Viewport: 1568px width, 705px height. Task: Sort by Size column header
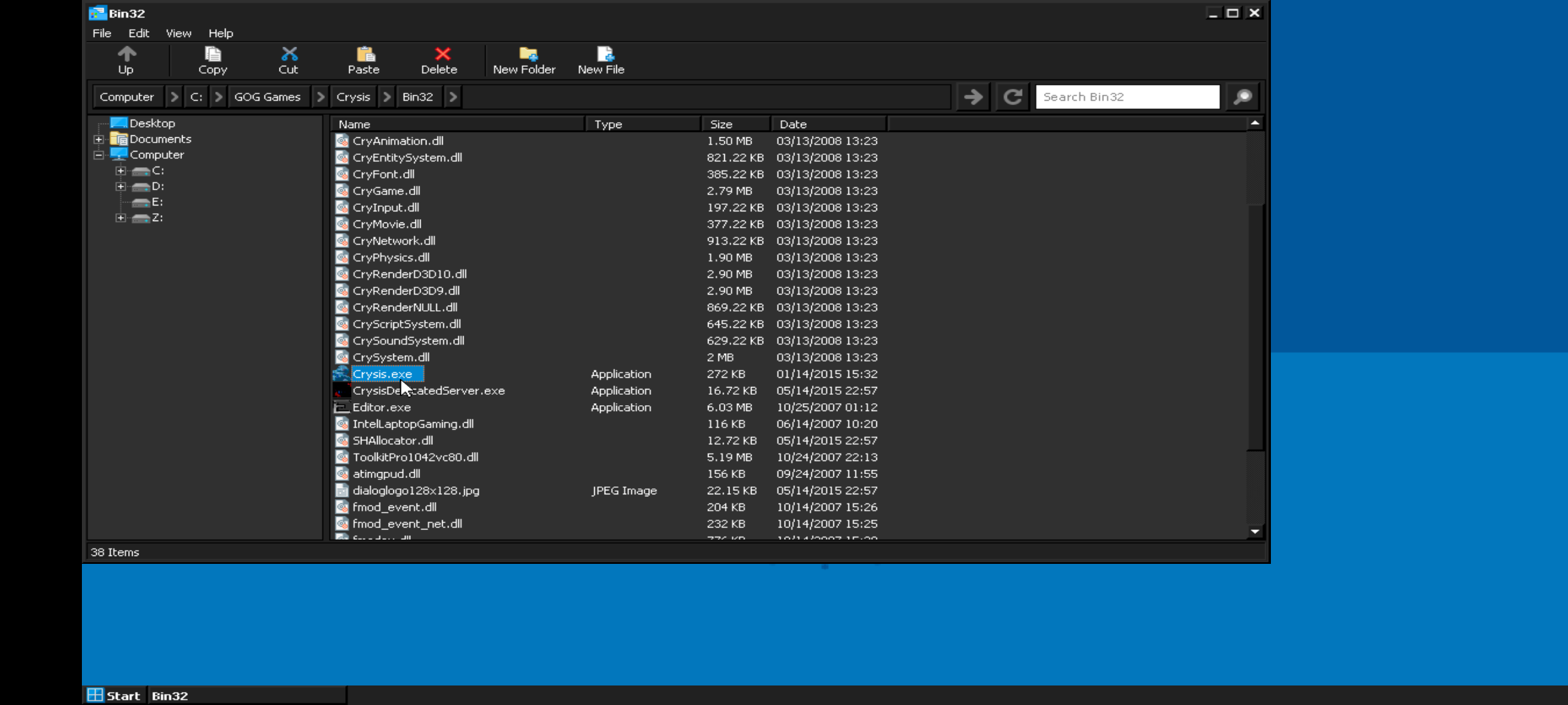(x=735, y=124)
